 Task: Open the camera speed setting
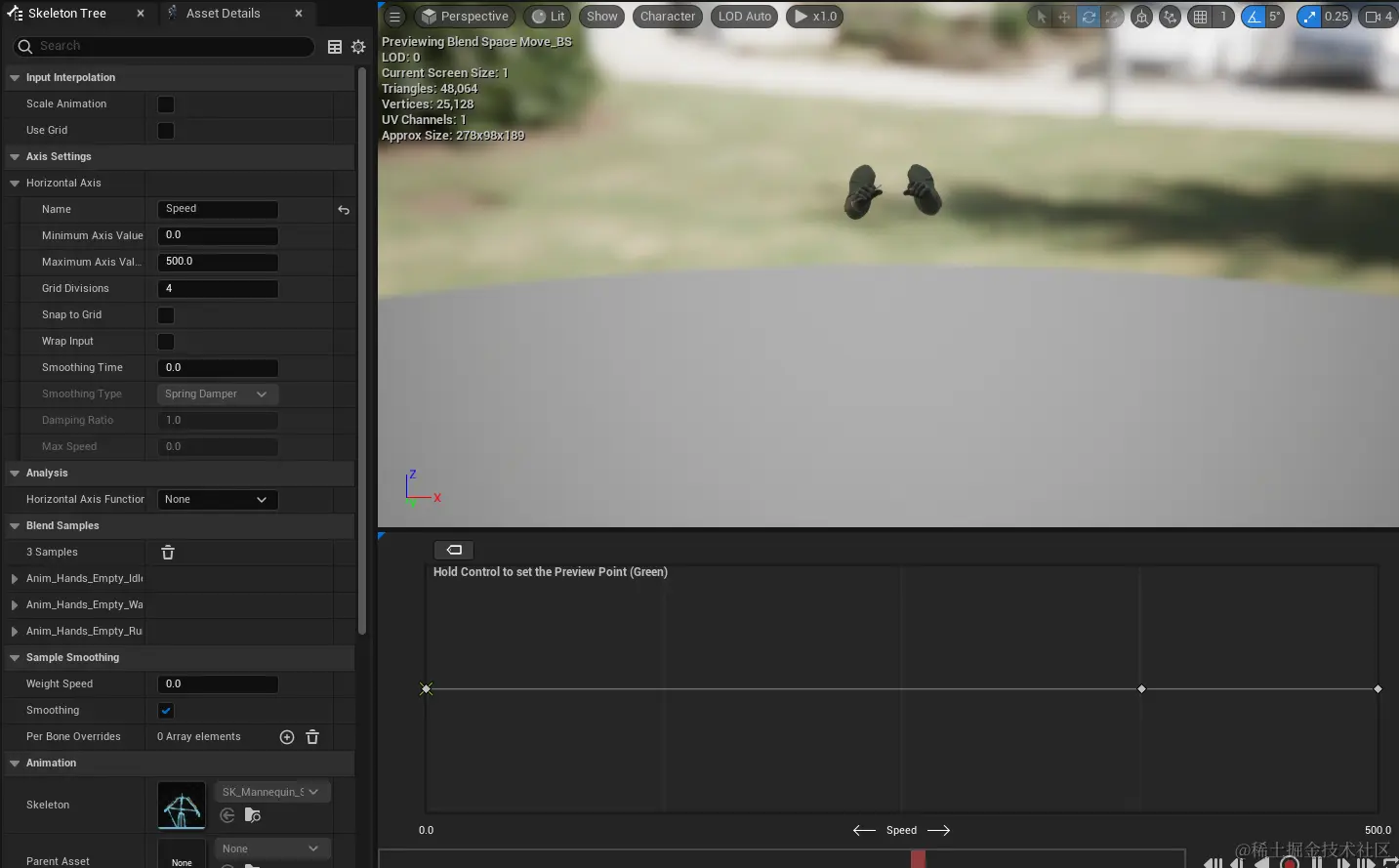click(1378, 17)
